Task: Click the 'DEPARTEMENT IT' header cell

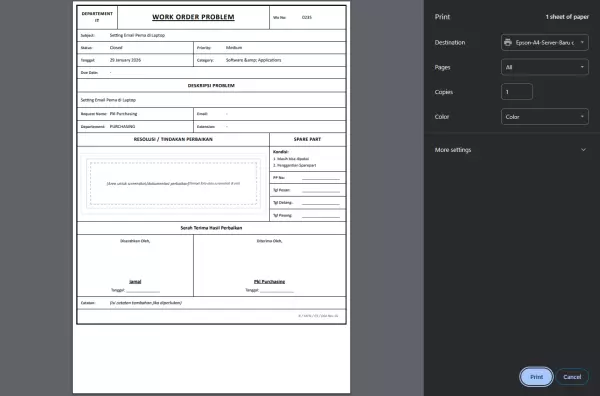Action: click(x=97, y=17)
